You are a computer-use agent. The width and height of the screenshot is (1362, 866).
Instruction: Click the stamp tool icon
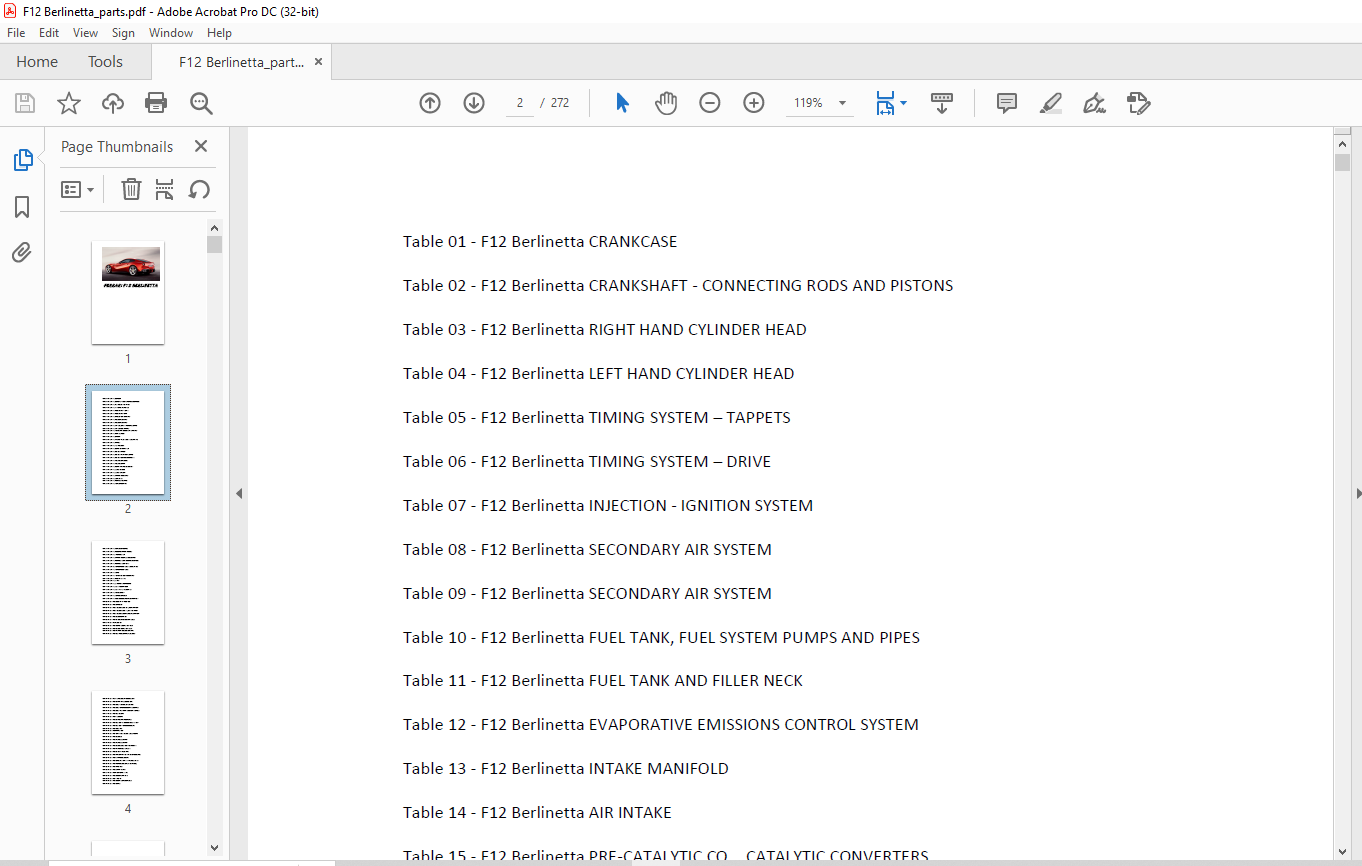[1138, 103]
